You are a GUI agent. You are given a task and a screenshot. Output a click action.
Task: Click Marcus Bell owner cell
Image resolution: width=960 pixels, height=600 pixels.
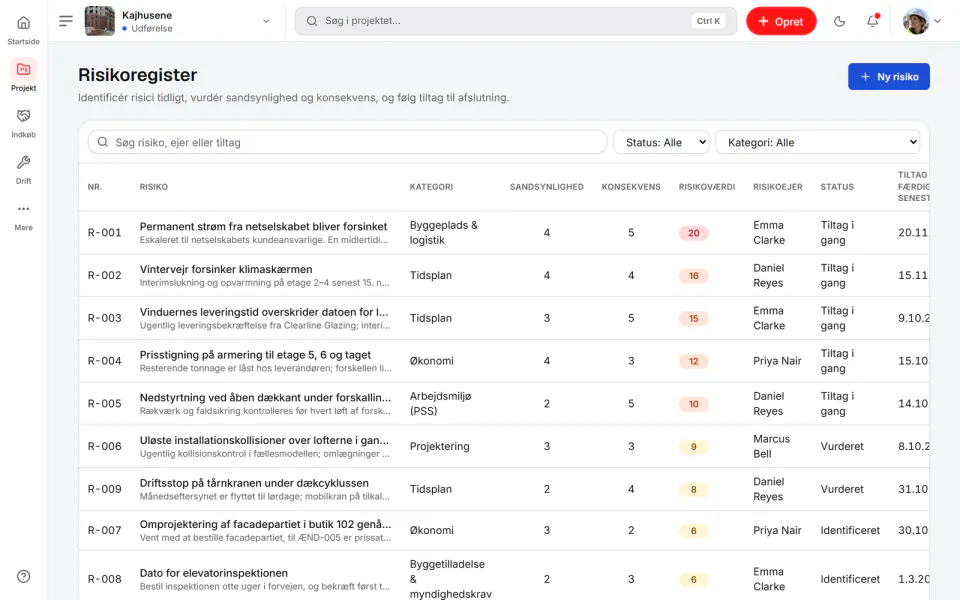click(x=771, y=446)
